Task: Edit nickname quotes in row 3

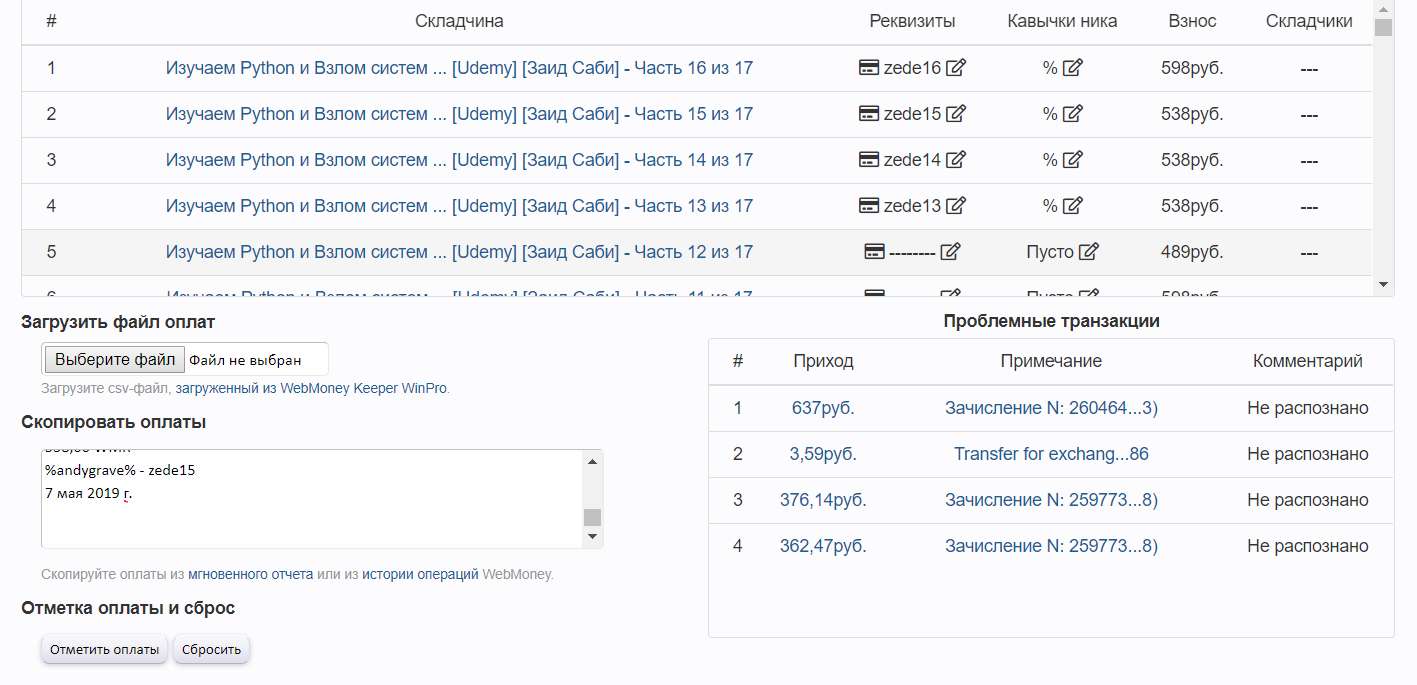Action: 1073,160
